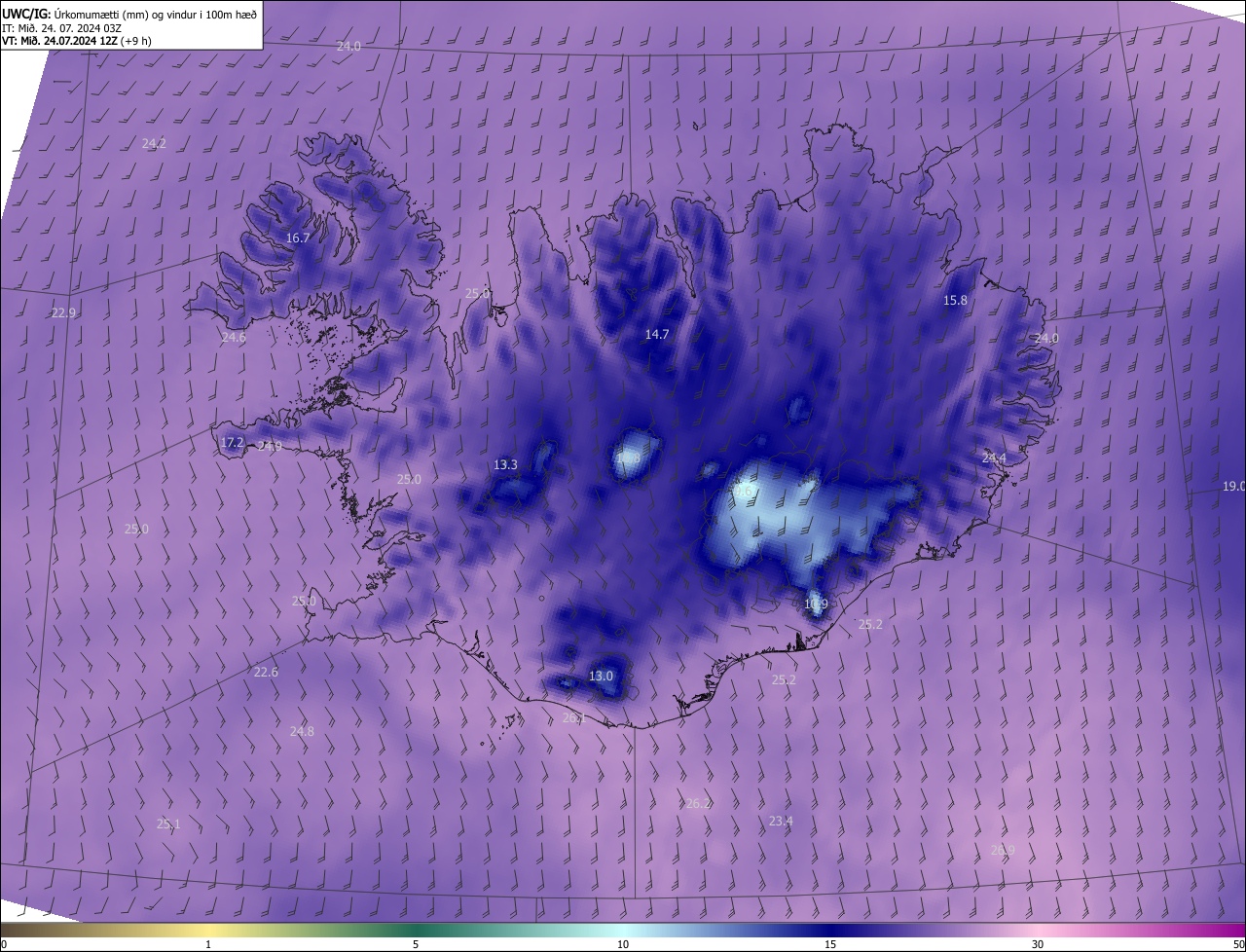Click the 24.9 value label
Image resolution: width=1246 pixels, height=952 pixels.
(270, 446)
